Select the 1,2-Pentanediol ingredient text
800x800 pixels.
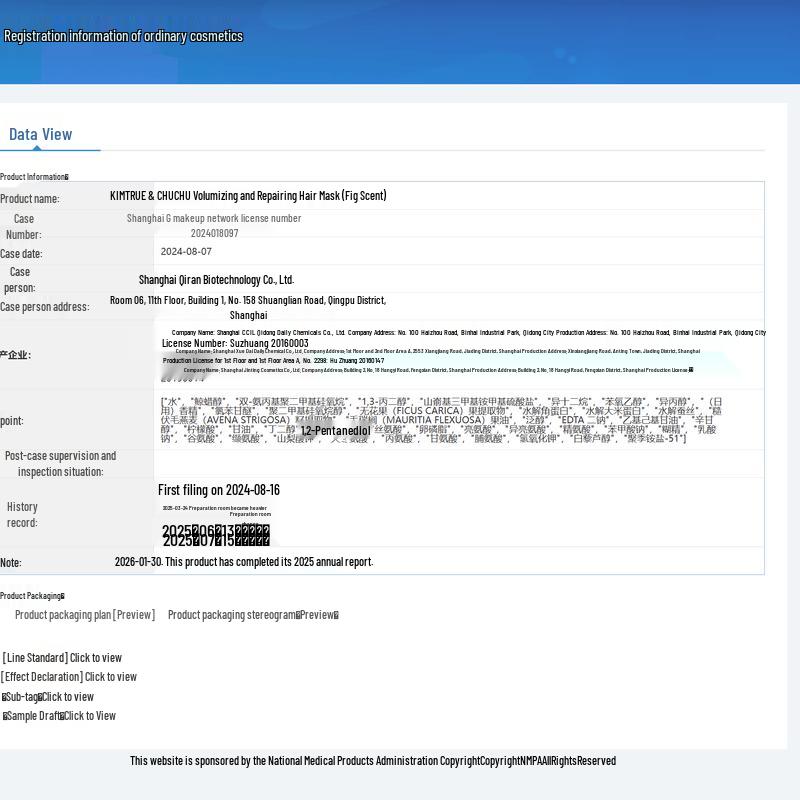tap(335, 431)
